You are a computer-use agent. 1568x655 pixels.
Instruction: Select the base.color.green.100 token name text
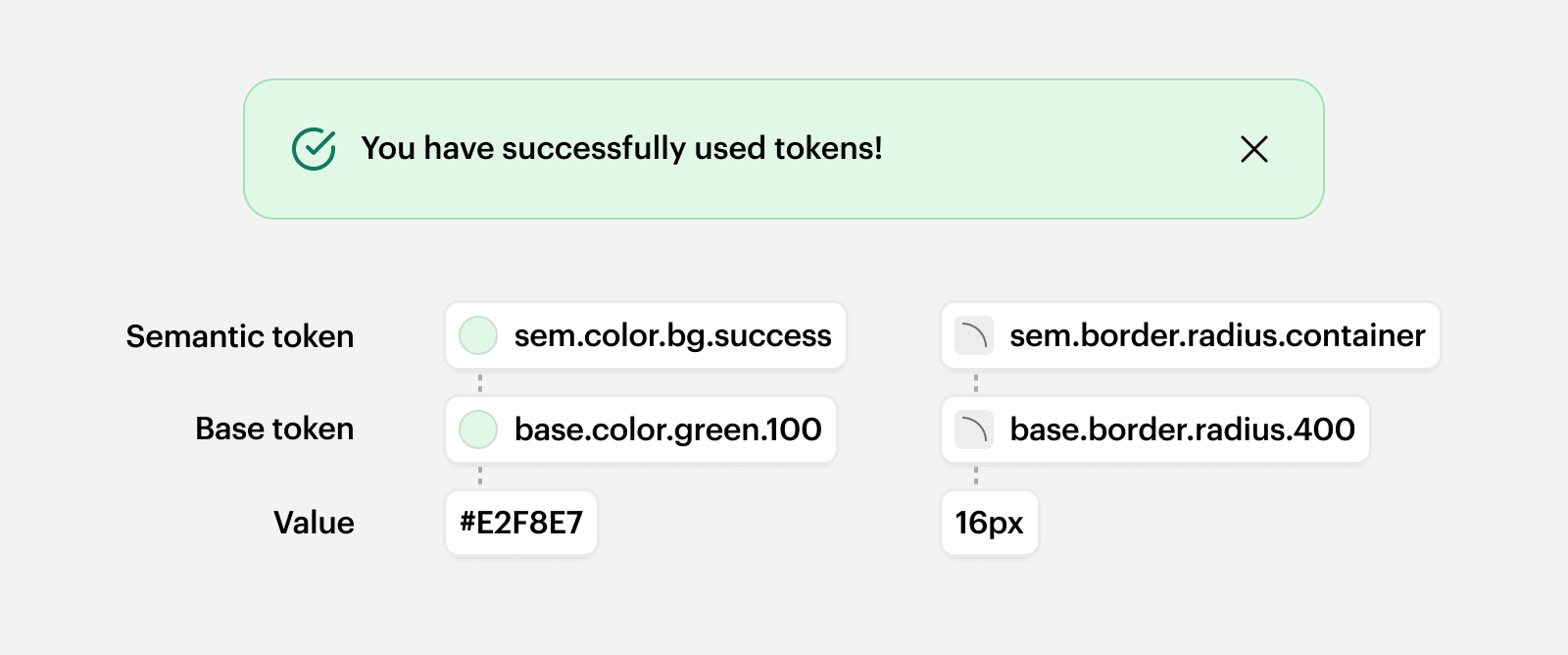click(x=667, y=429)
